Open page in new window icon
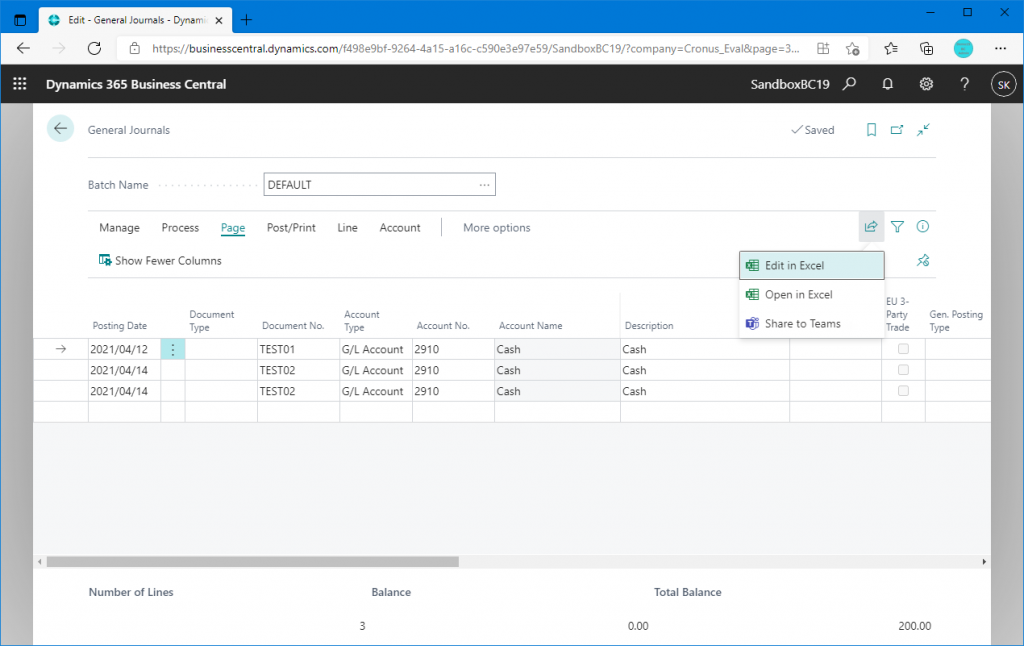This screenshot has width=1024, height=646. coord(897,130)
